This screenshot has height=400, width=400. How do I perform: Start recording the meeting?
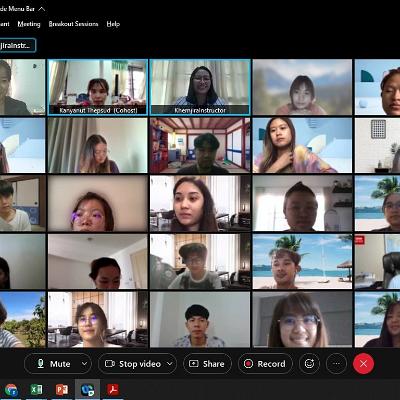pyautogui.click(x=265, y=364)
